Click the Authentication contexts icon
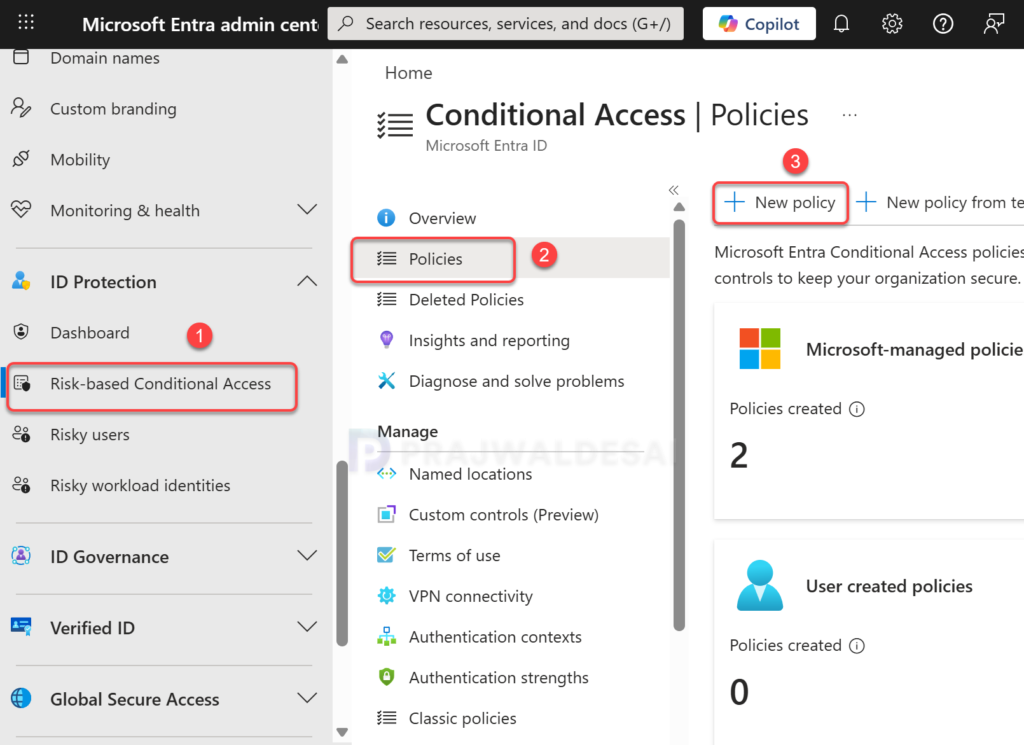This screenshot has height=745, width=1024. tap(386, 636)
